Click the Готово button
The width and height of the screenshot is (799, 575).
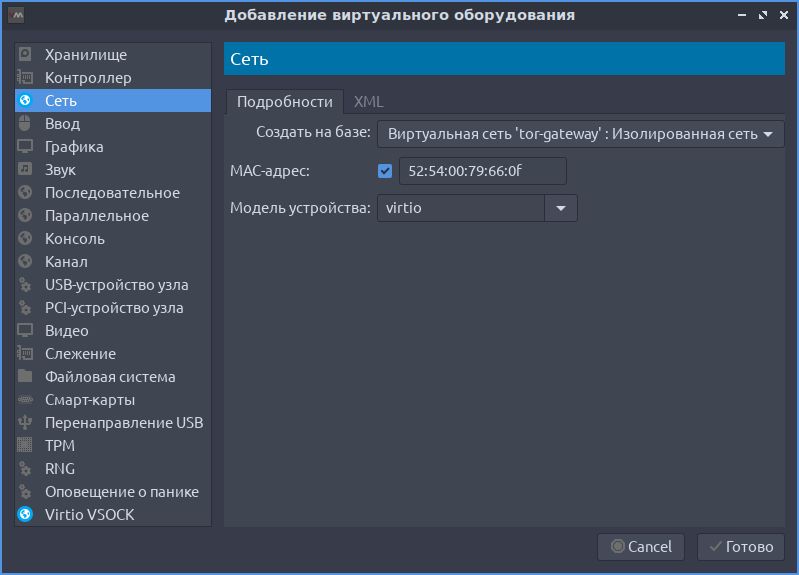coord(740,546)
